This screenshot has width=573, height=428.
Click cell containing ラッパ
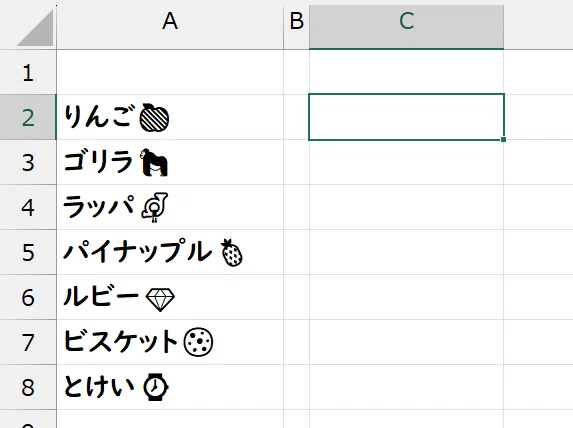pyautogui.click(x=170, y=207)
